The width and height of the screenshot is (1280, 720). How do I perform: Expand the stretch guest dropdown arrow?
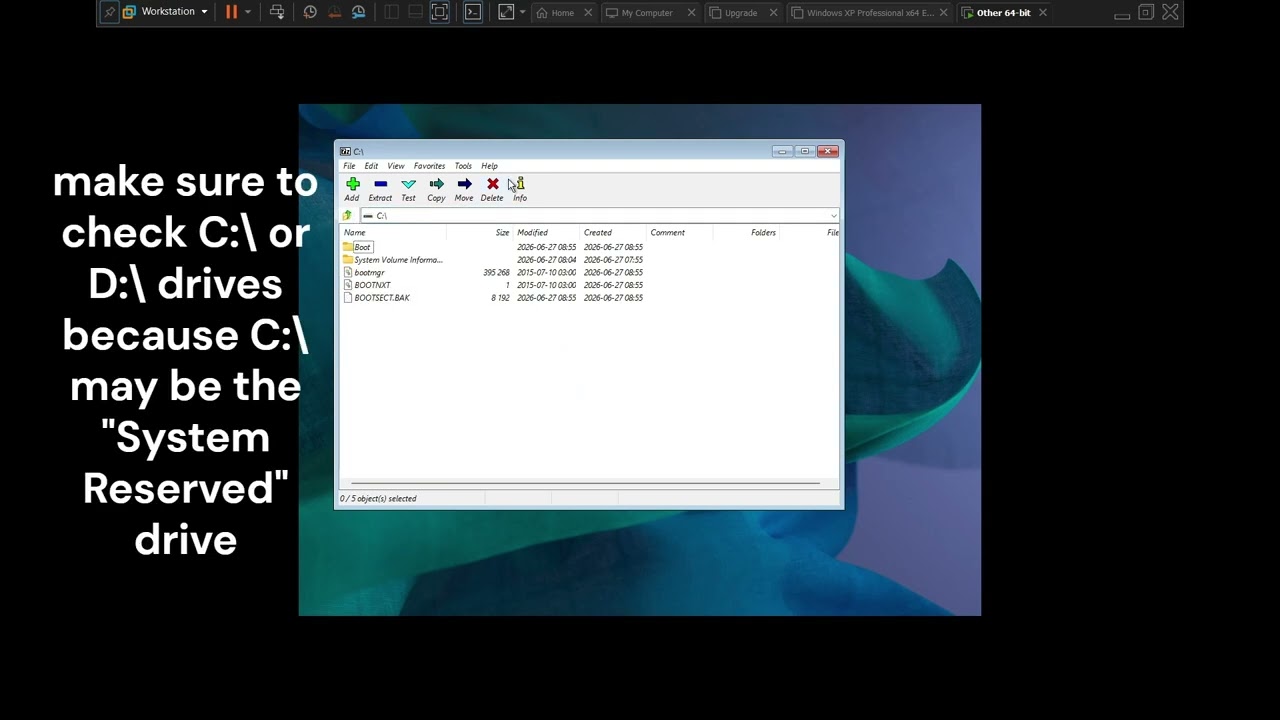click(522, 12)
